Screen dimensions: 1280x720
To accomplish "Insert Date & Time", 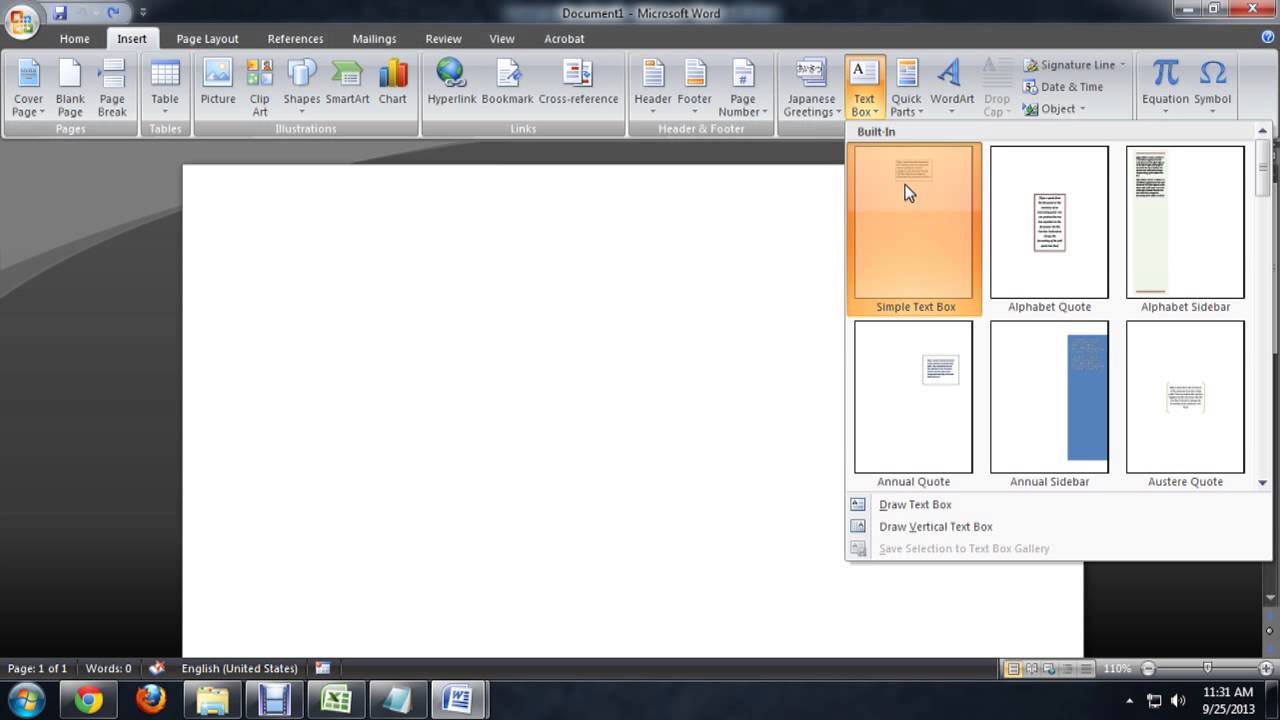I will point(1063,87).
